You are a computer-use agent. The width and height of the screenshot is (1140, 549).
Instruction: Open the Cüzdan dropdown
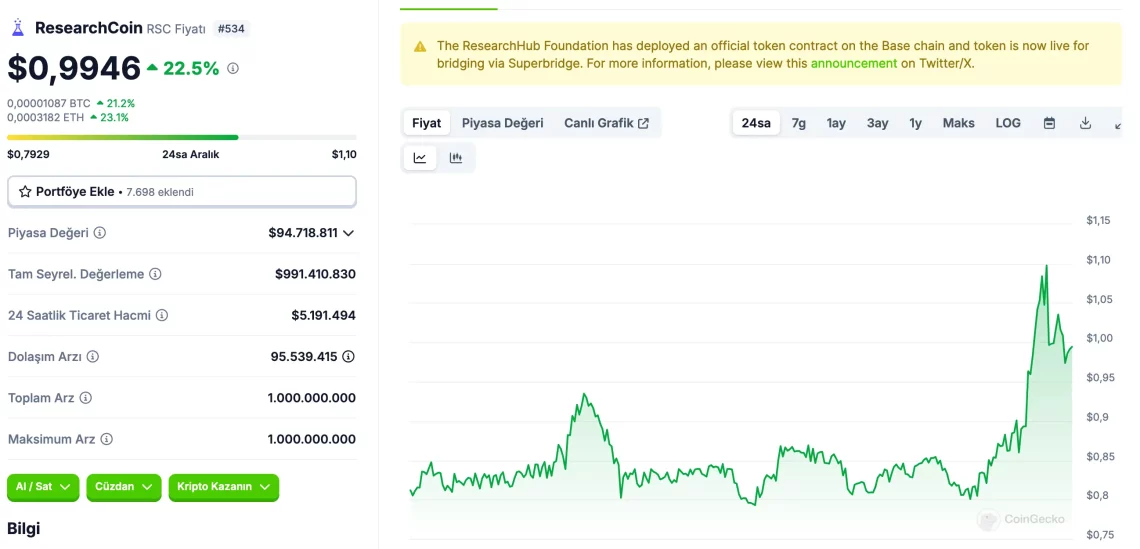(124, 487)
